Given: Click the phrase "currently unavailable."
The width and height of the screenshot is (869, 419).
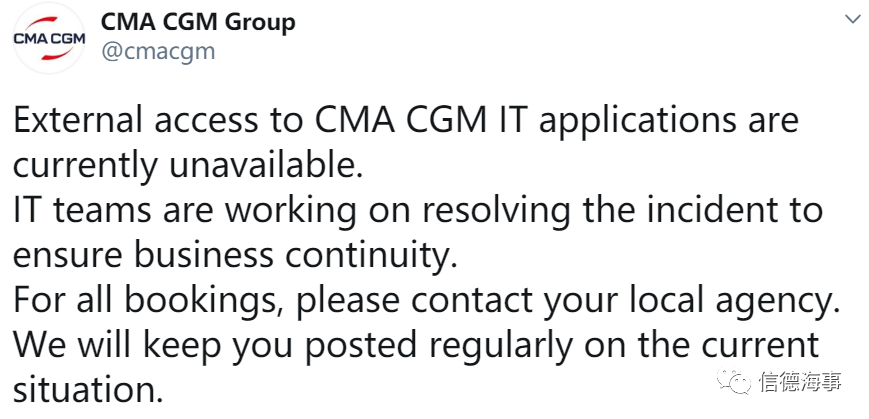Looking at the screenshot, I should [x=188, y=167].
